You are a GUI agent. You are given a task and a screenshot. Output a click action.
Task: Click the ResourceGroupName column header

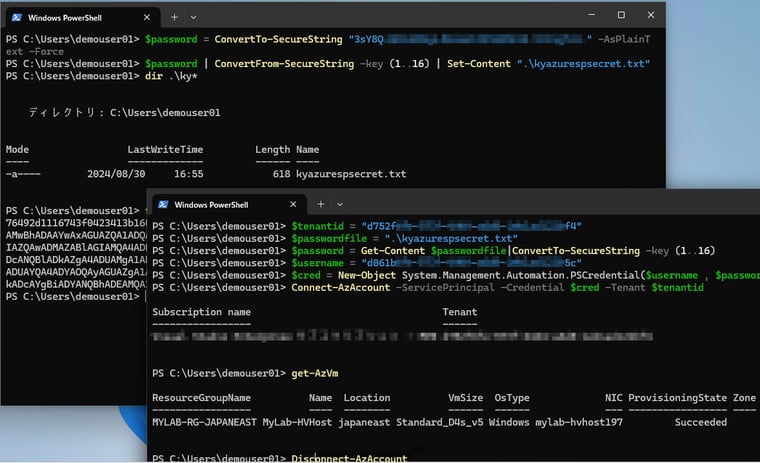pyautogui.click(x=202, y=398)
